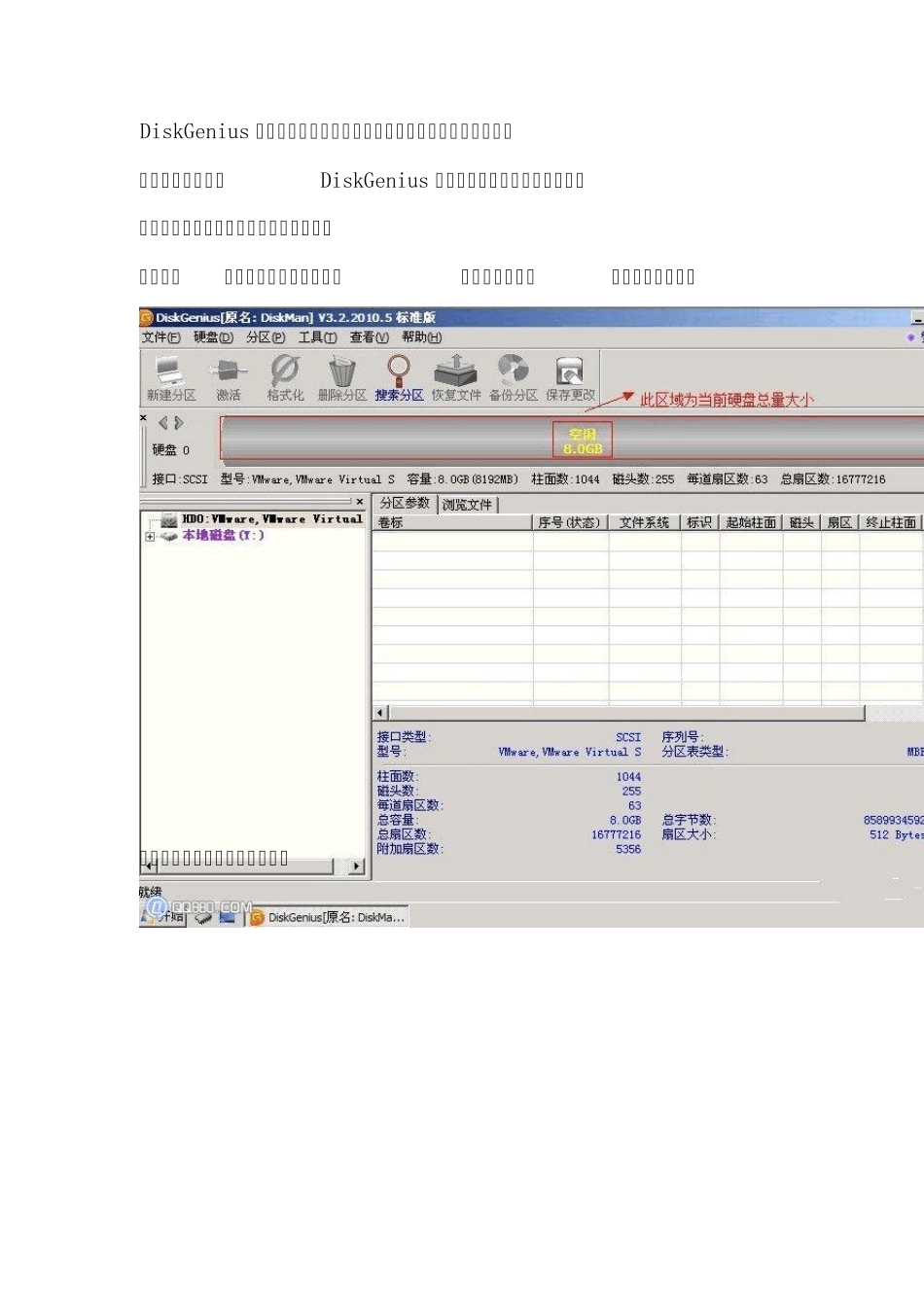The height and width of the screenshot is (1307, 924).
Task: Go to previous disk with left arrow
Action: 163,423
